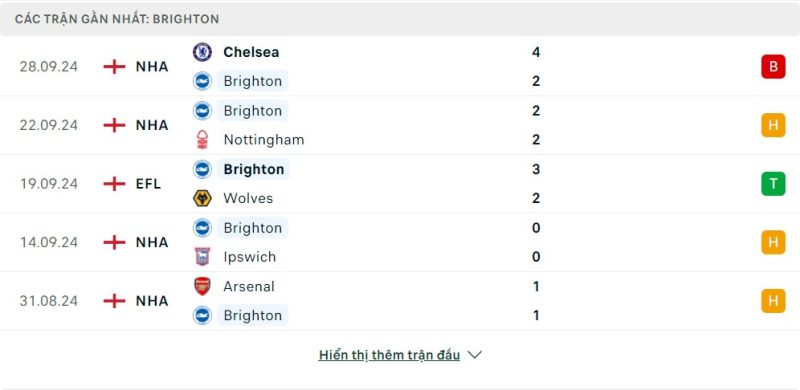
Task: Open the Chelsea team name link
Action: pos(251,52)
